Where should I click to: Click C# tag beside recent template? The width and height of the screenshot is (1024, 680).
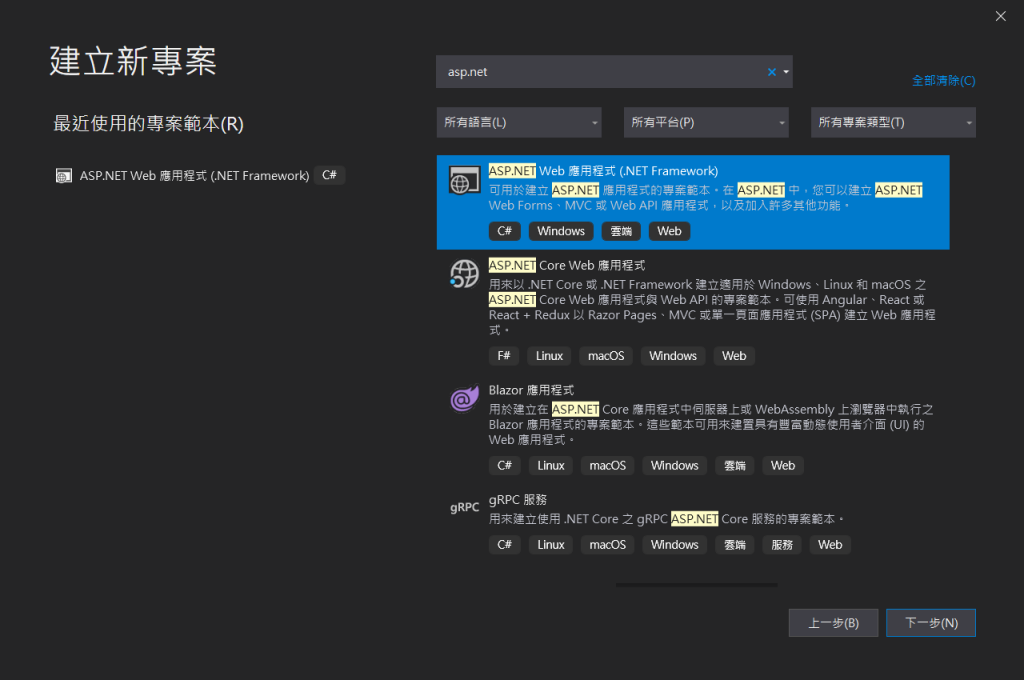coord(329,175)
